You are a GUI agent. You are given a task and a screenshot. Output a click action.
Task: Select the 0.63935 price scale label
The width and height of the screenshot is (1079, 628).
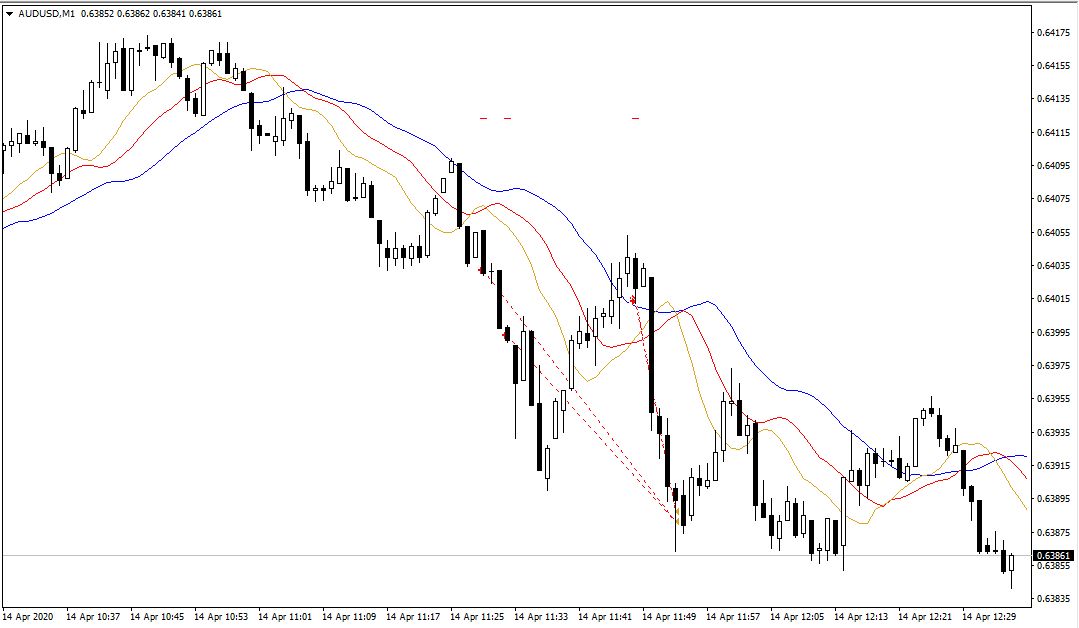(x=1053, y=432)
